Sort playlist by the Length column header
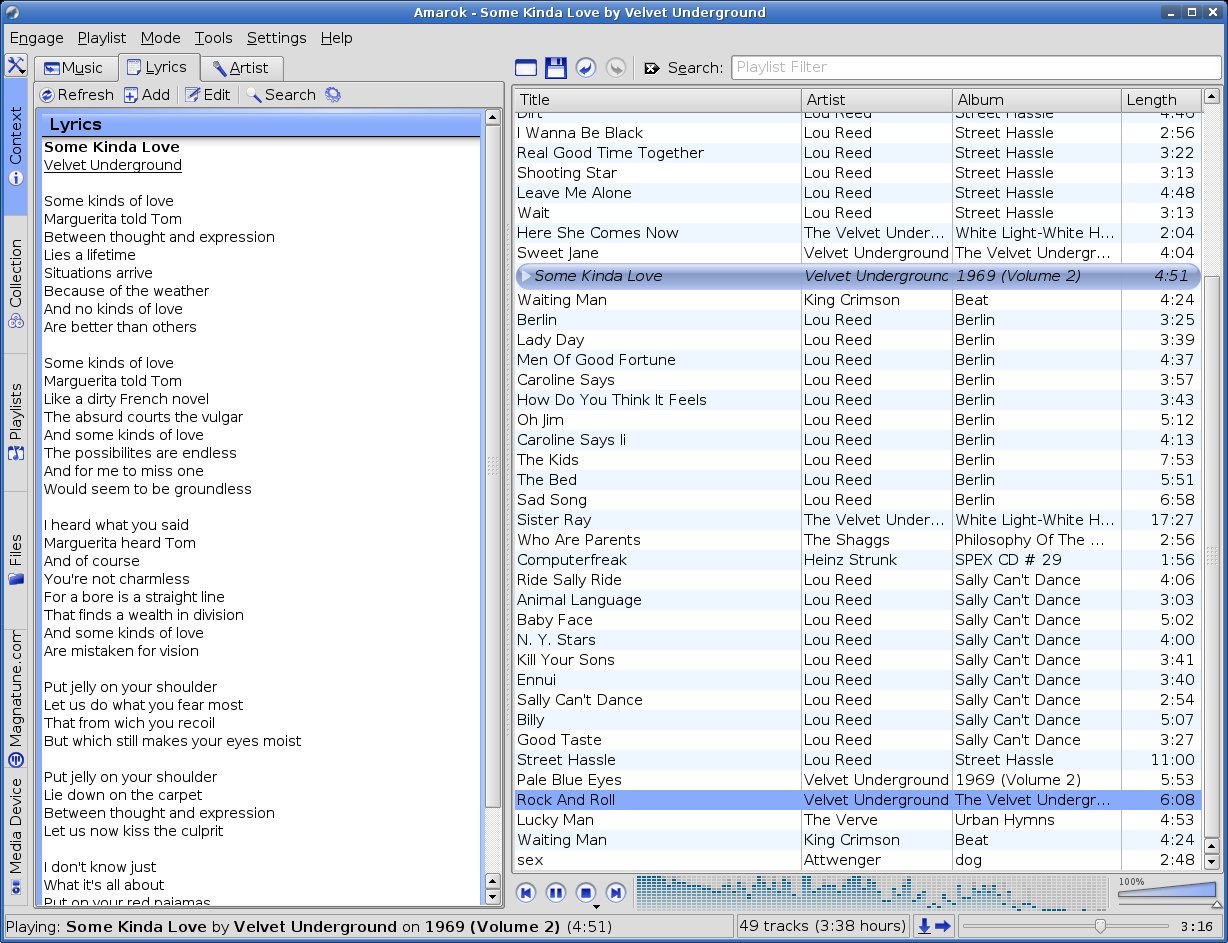 [1161, 100]
